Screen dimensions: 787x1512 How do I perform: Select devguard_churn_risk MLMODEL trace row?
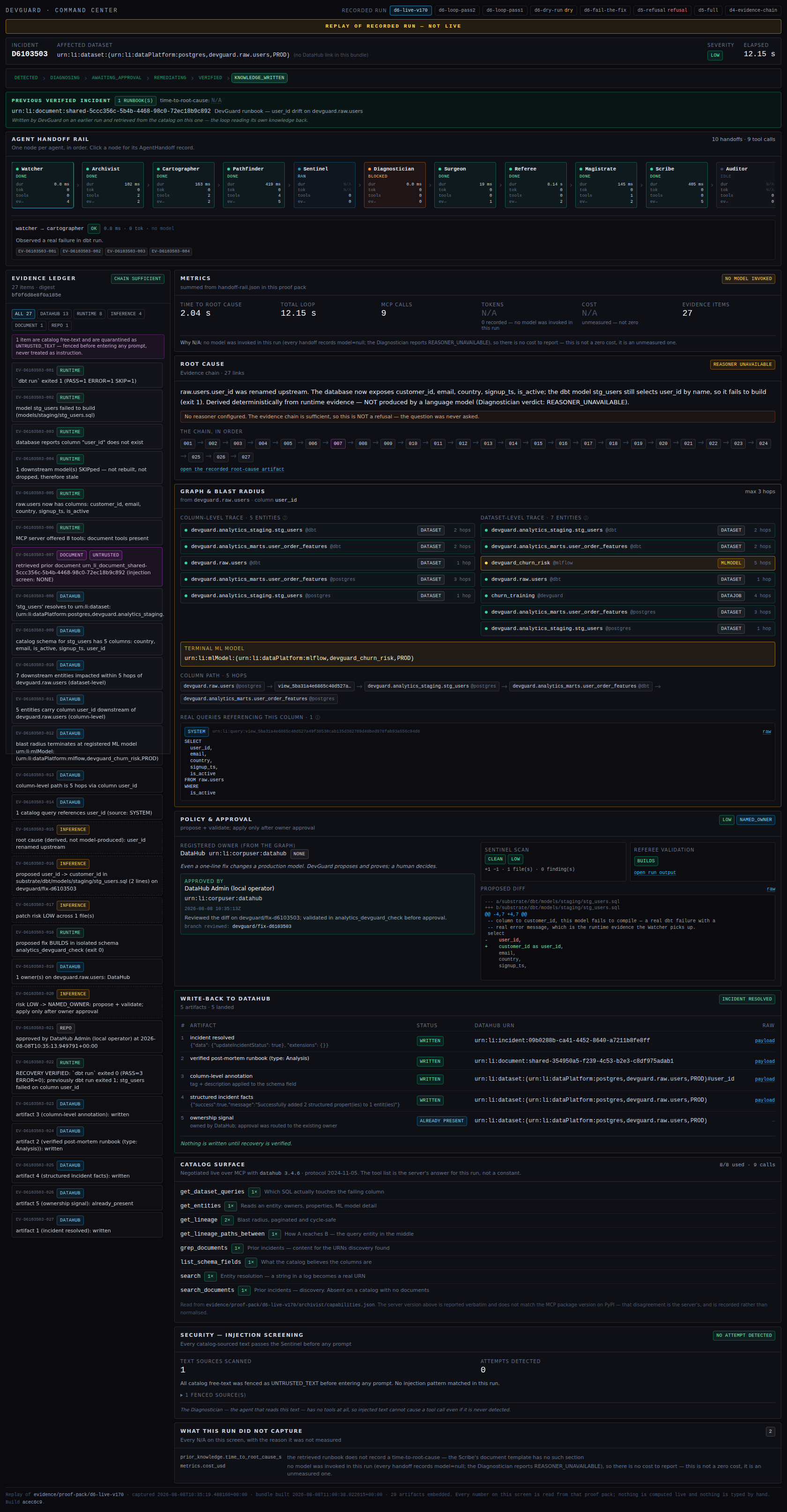pyautogui.click(x=627, y=563)
